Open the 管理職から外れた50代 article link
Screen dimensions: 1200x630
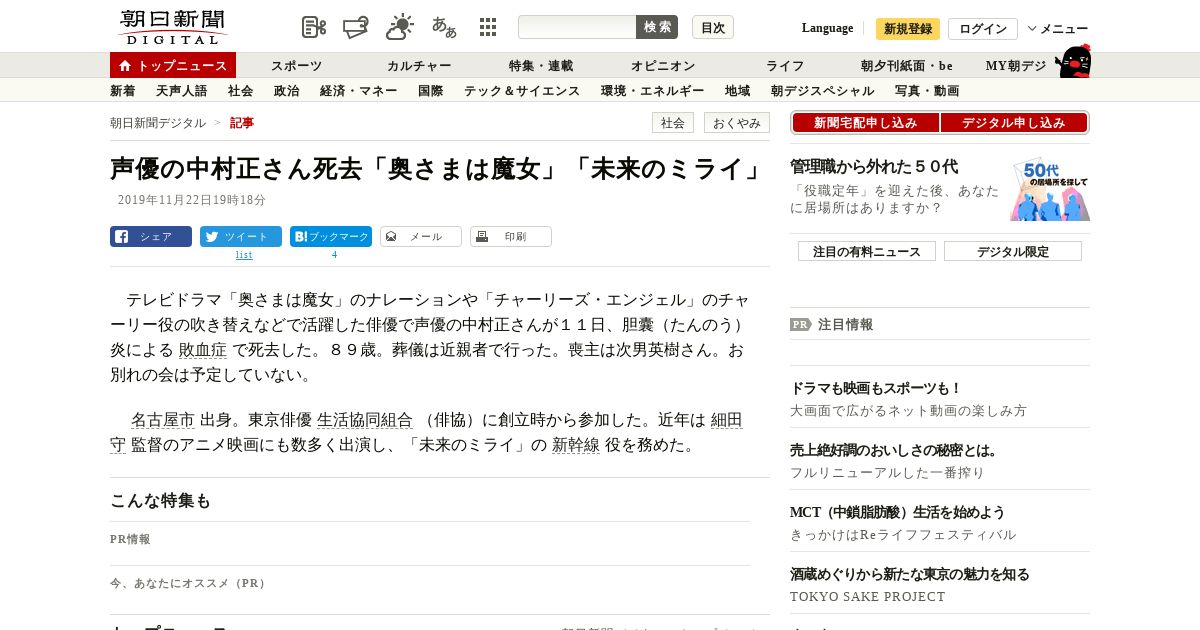click(874, 167)
